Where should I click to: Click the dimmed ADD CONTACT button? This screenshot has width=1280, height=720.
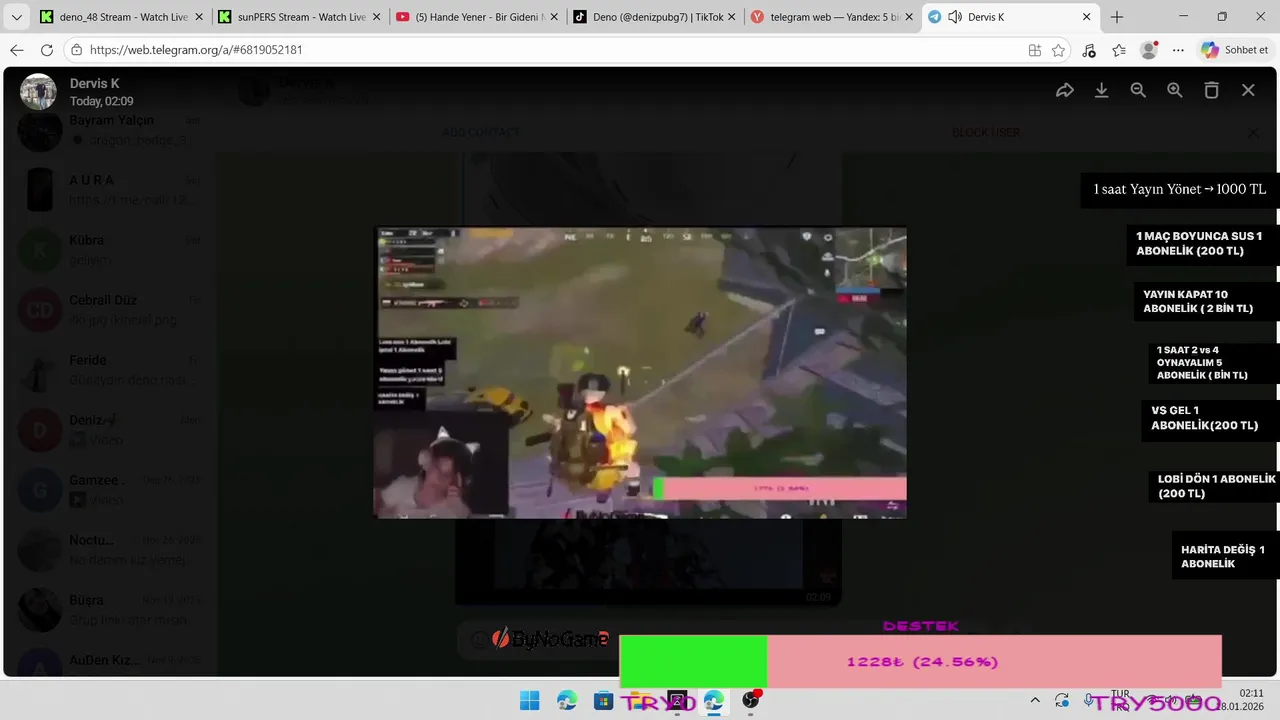click(481, 132)
